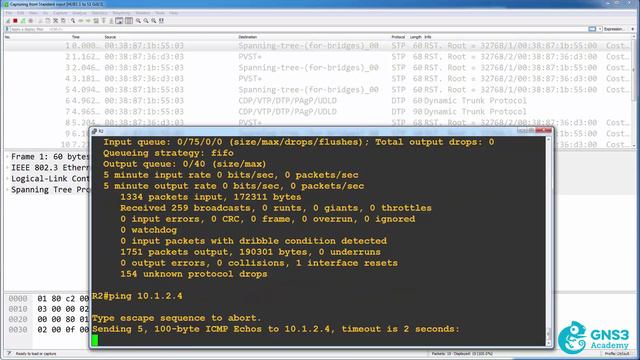Select packet 6 Dynamic Trunk Protocol length 60
640x360 pixels.
point(318,101)
